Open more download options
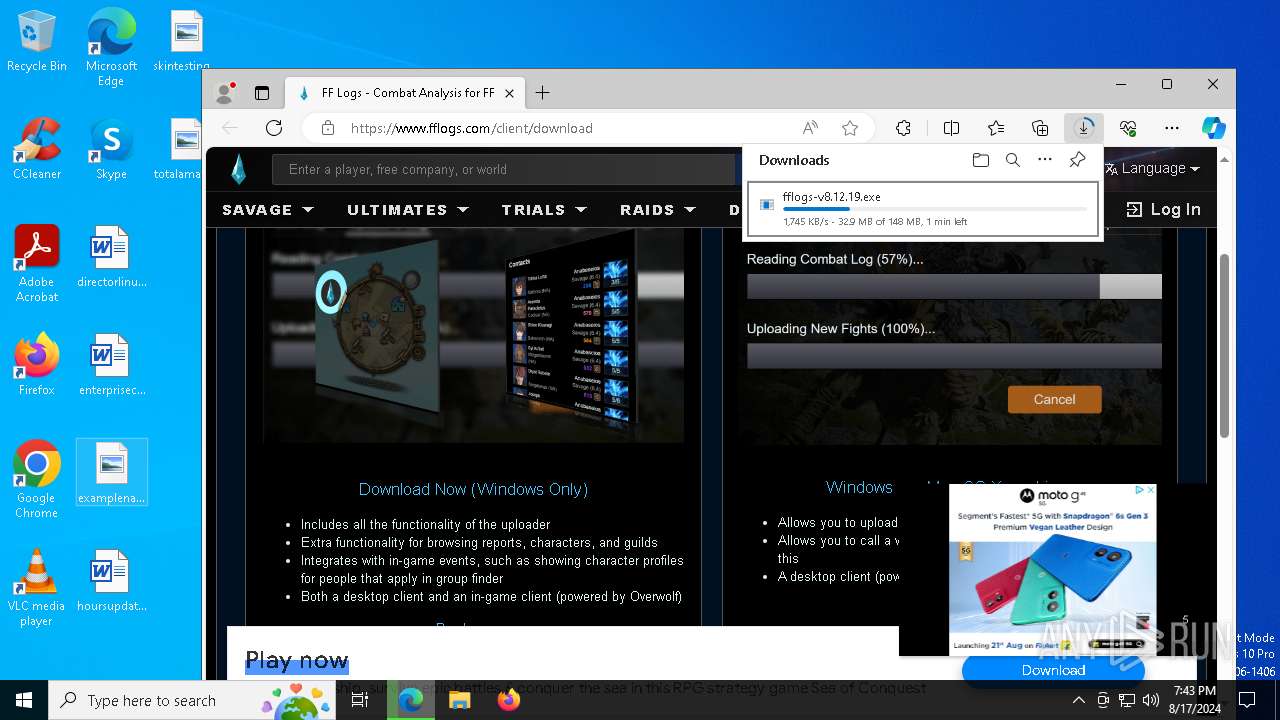The width and height of the screenshot is (1280, 720). (1045, 160)
